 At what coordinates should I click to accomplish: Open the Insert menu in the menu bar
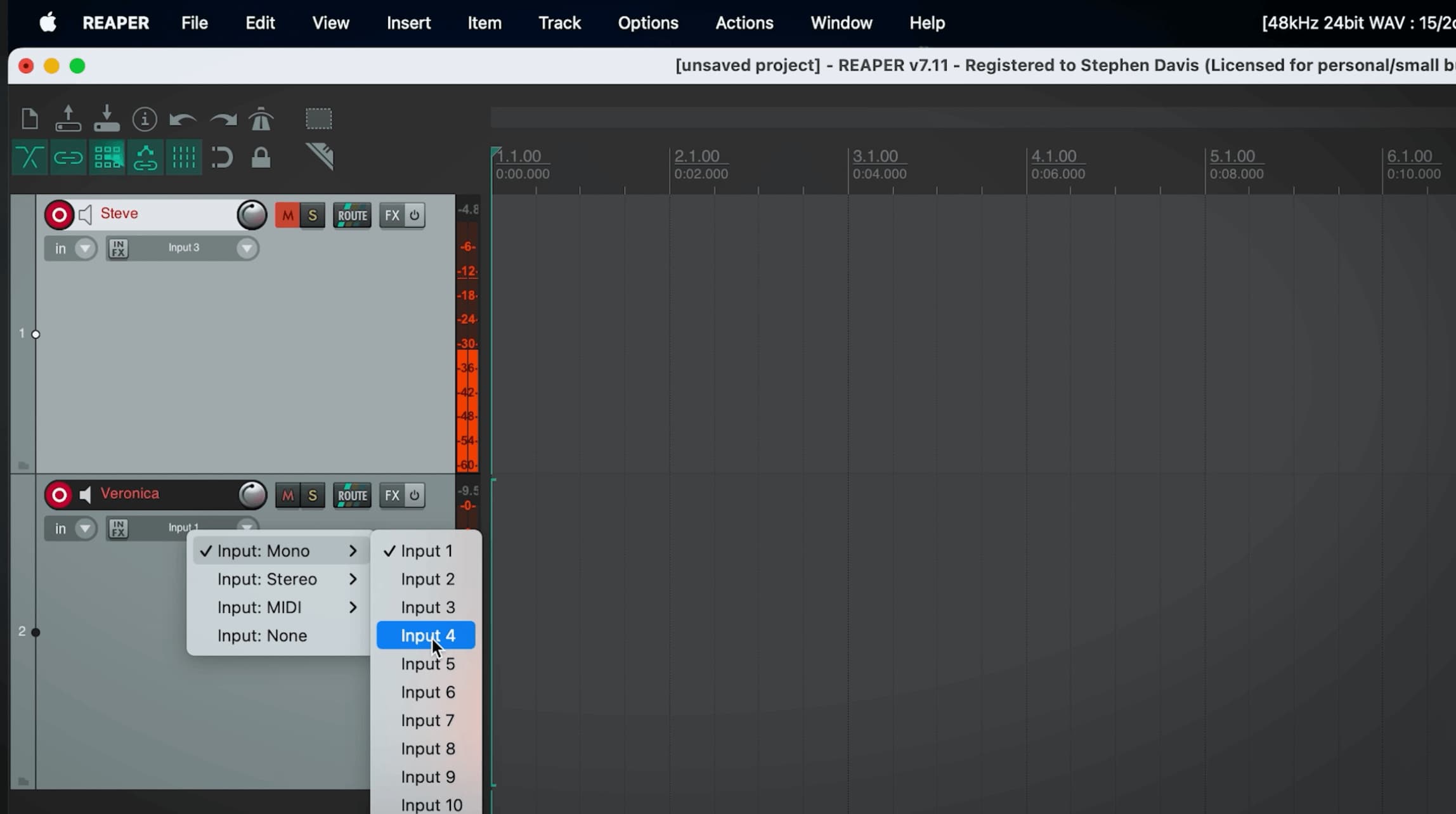click(408, 23)
